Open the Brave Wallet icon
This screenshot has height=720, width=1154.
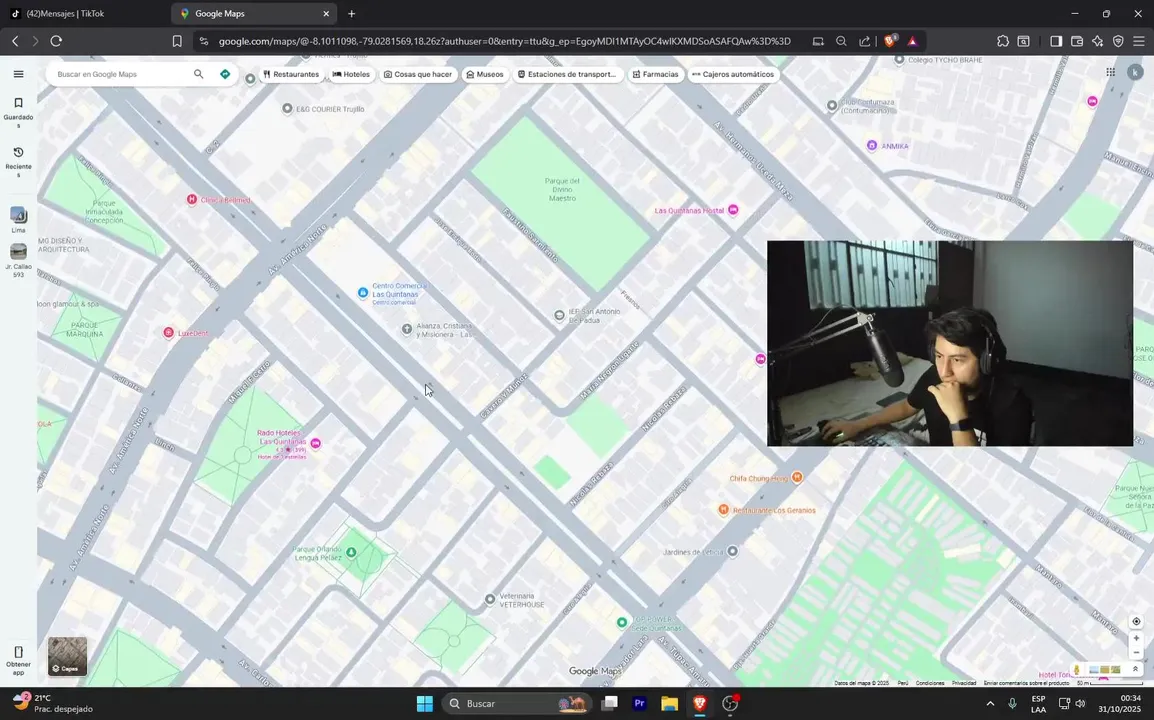click(1077, 41)
